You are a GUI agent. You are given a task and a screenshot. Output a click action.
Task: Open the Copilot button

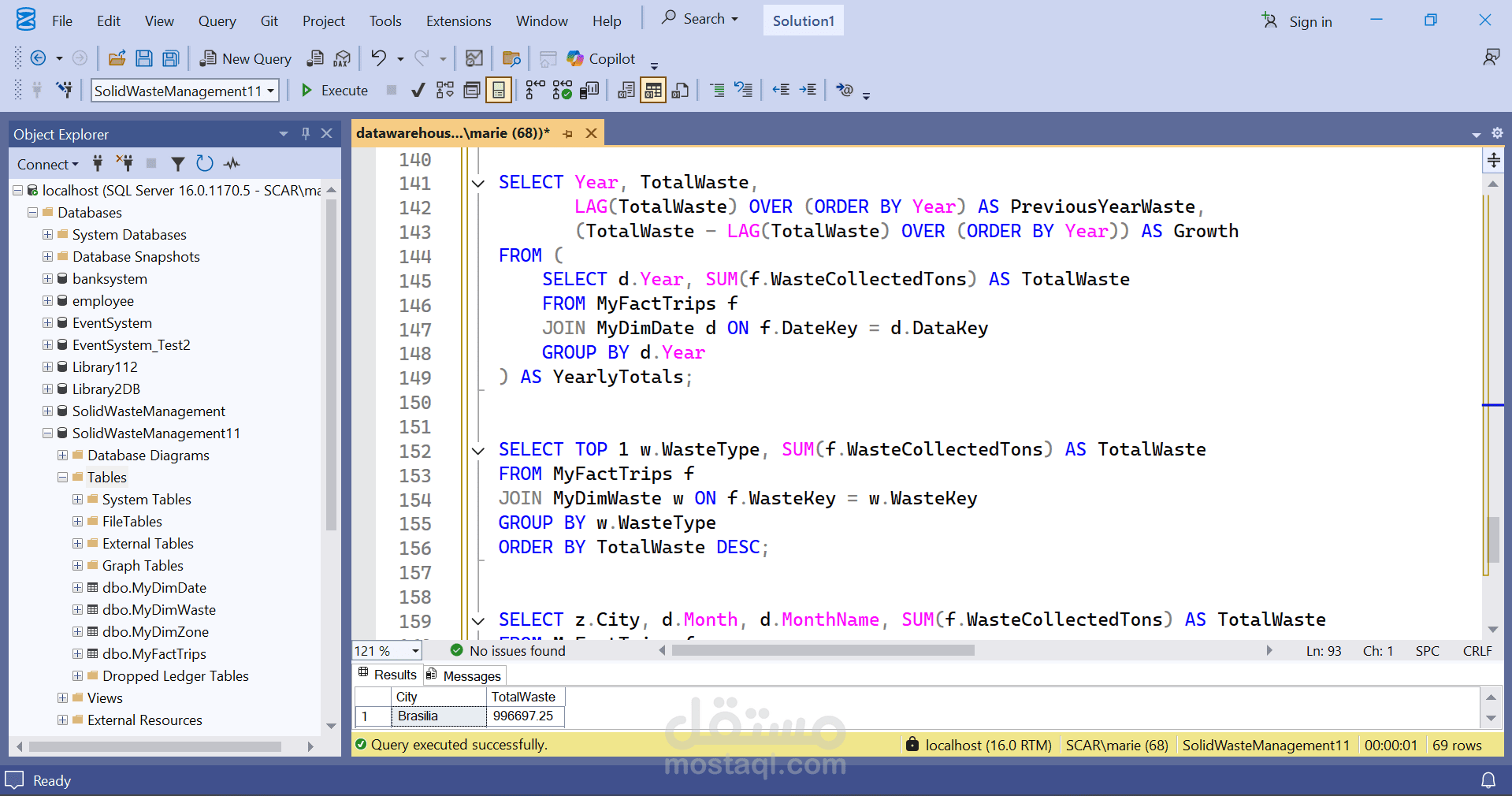pyautogui.click(x=601, y=58)
